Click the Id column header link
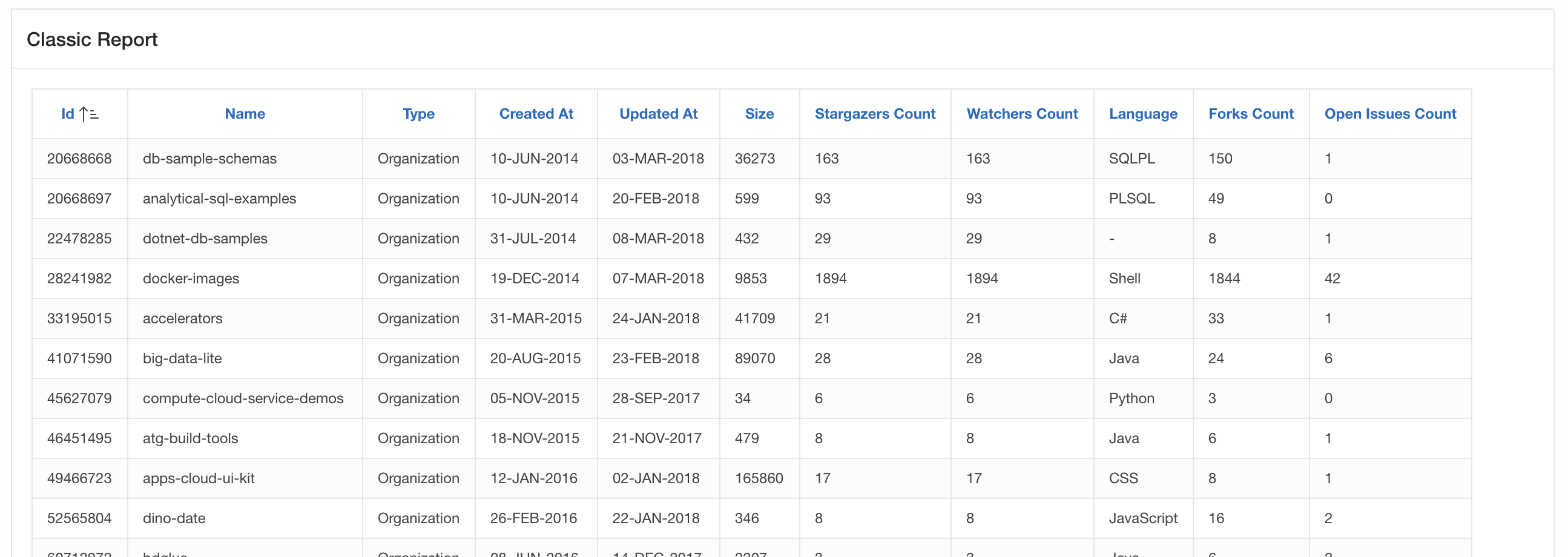 pyautogui.click(x=68, y=114)
